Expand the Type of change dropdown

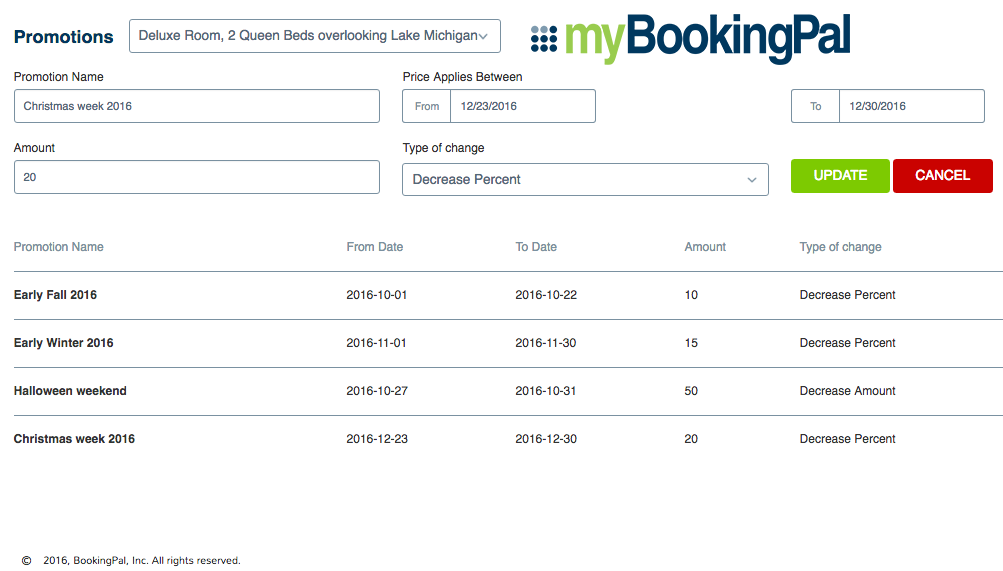[585, 180]
